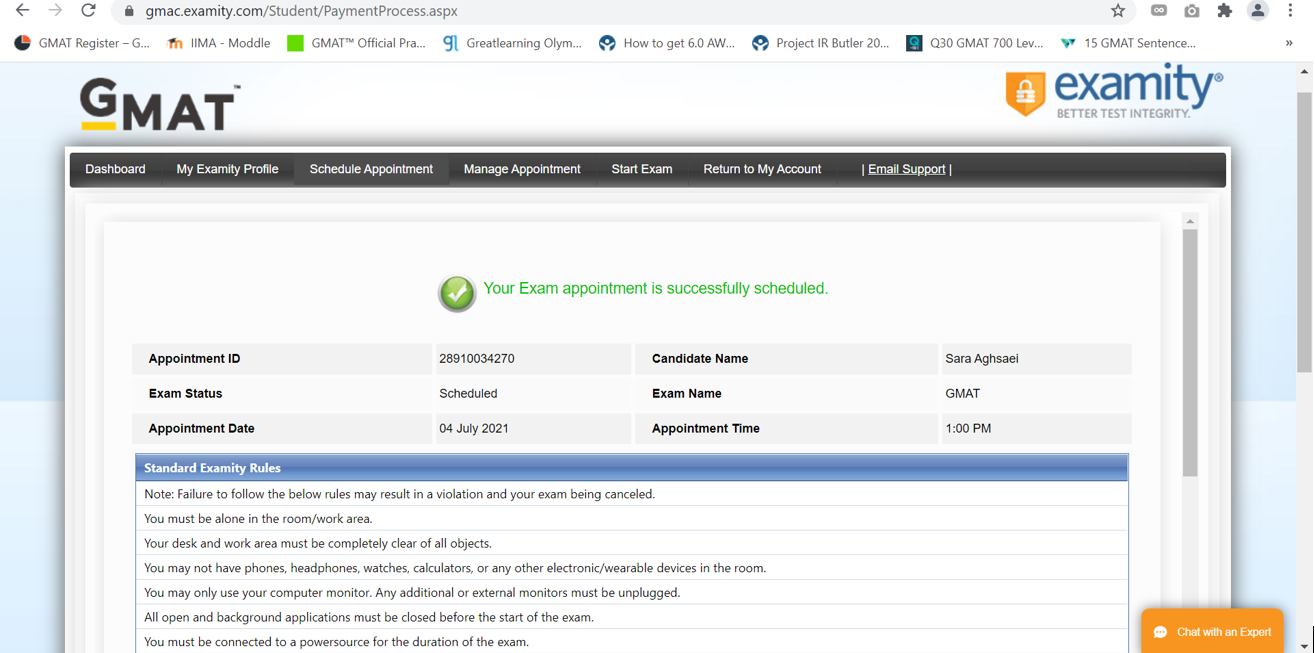Click the Examity logo
Viewport: 1315px width, 653px height.
pyautogui.click(x=1113, y=91)
